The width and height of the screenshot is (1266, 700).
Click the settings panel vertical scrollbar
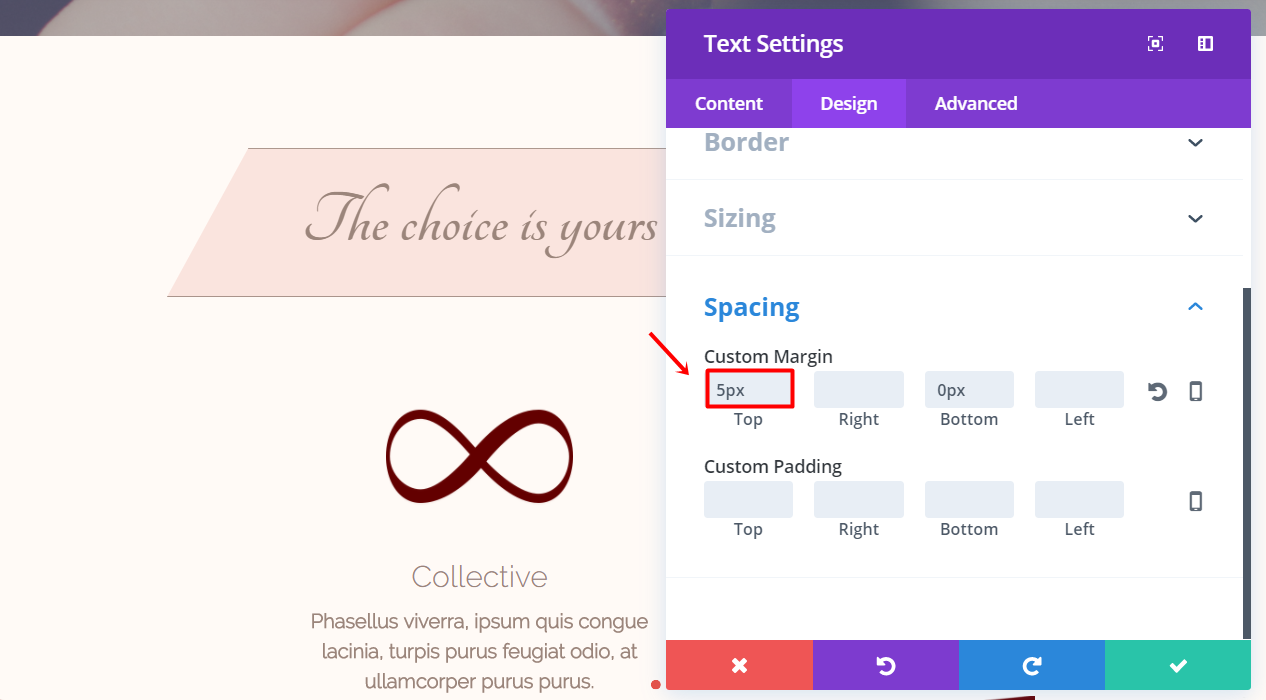[x=1247, y=460]
